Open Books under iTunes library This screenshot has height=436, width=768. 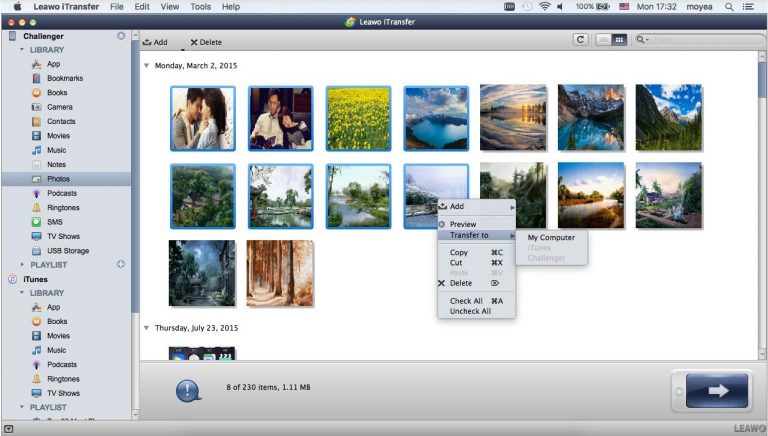pyautogui.click(x=57, y=321)
